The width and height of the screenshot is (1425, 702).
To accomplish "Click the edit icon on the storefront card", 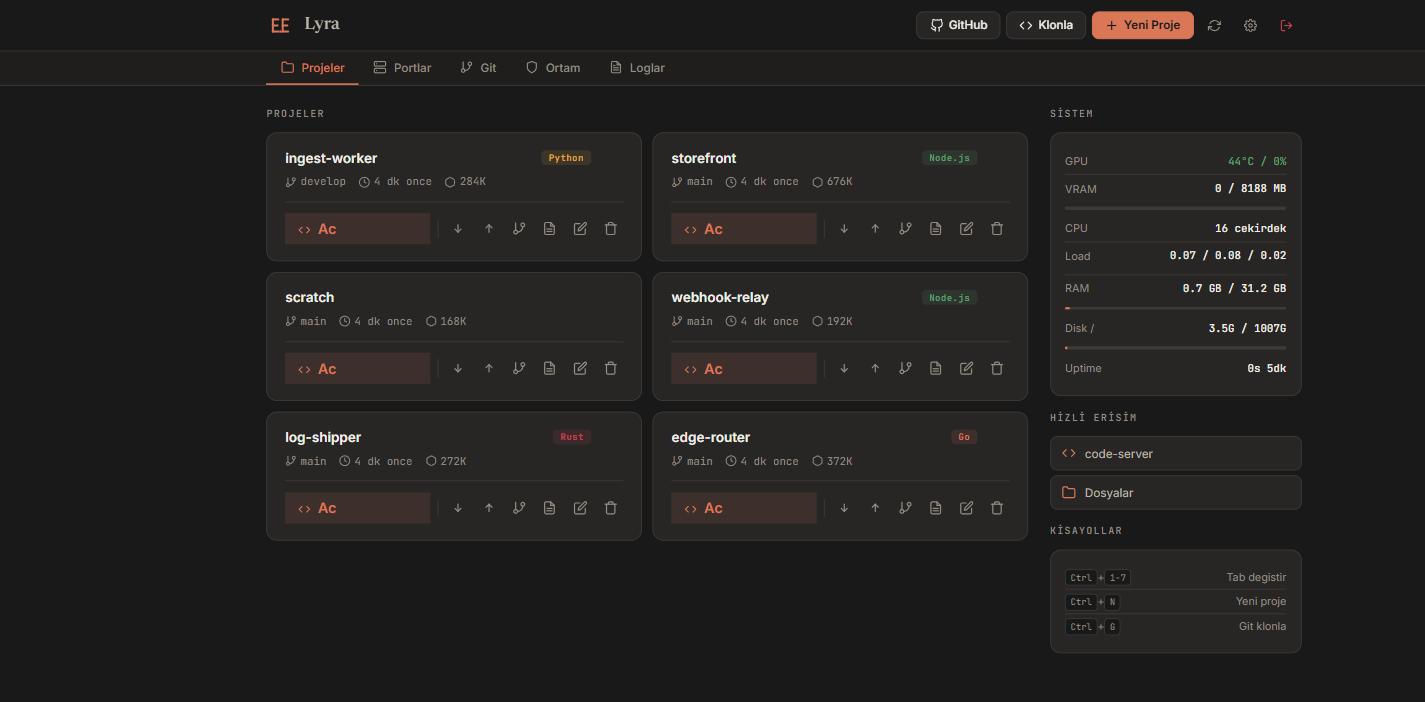I will pos(966,229).
